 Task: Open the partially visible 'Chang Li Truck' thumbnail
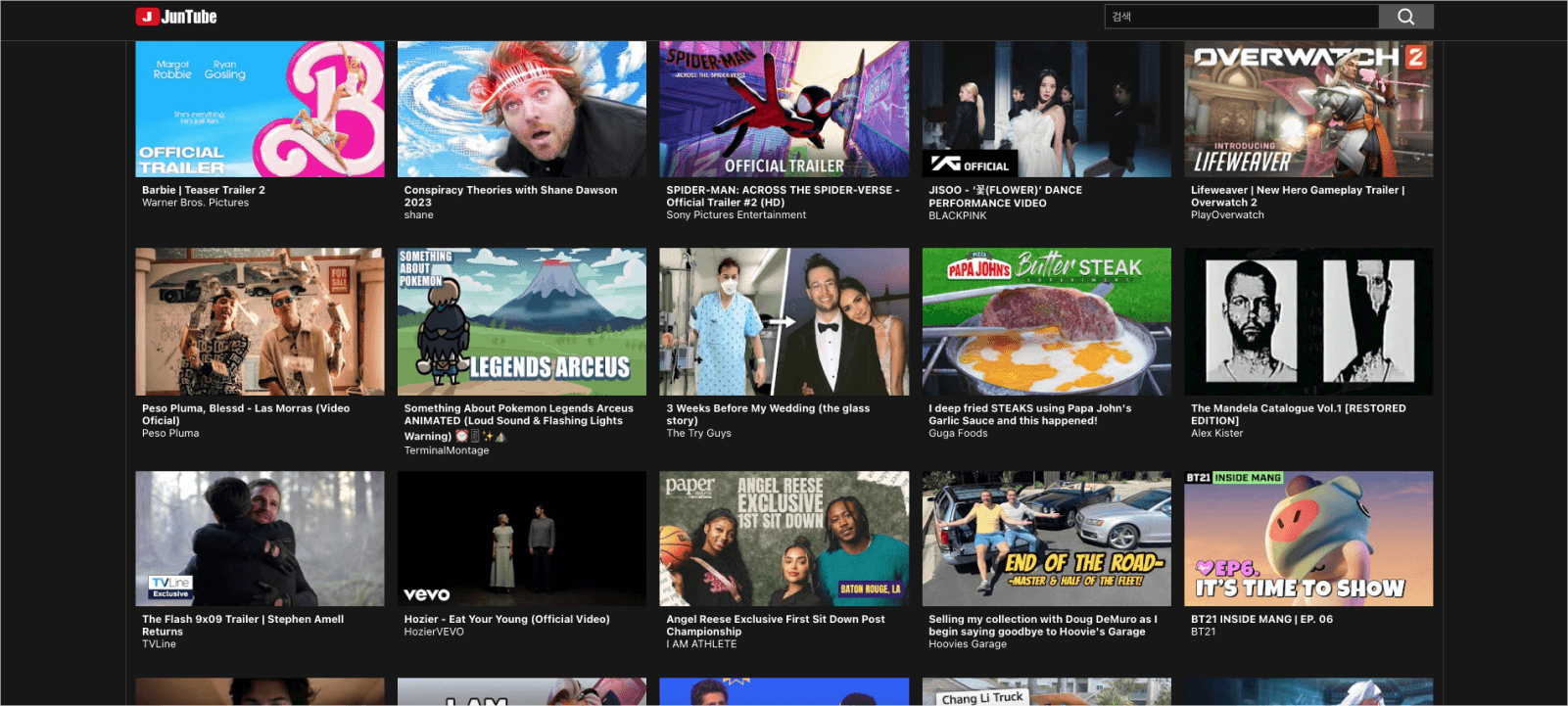click(x=1046, y=691)
